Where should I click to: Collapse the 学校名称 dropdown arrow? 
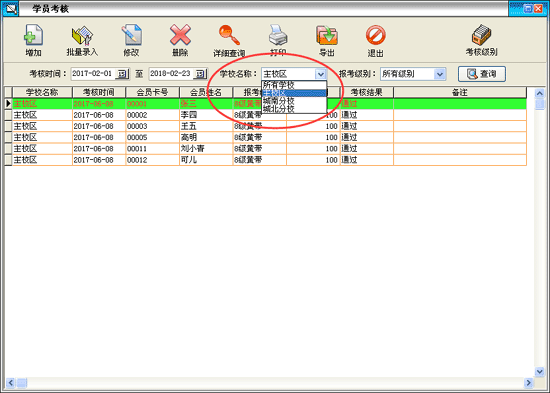321,74
